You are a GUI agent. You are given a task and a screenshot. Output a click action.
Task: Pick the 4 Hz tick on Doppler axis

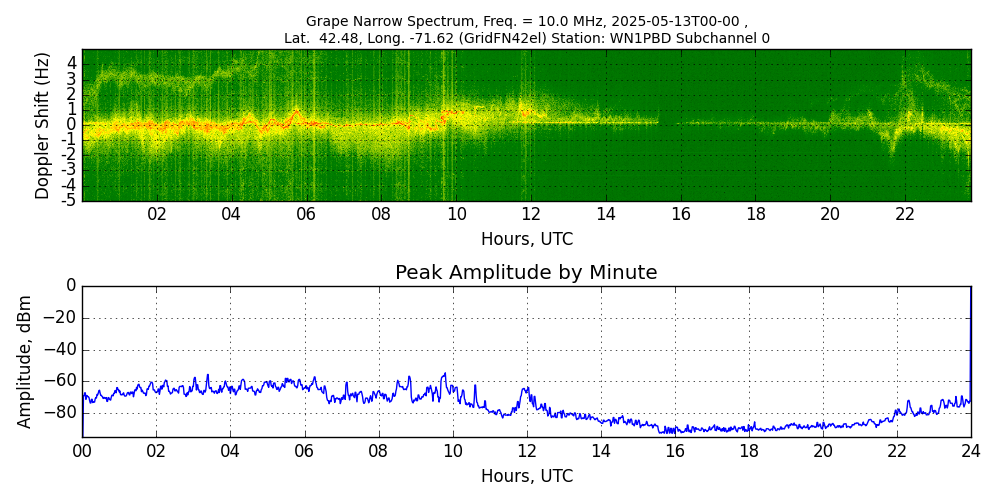[71, 63]
